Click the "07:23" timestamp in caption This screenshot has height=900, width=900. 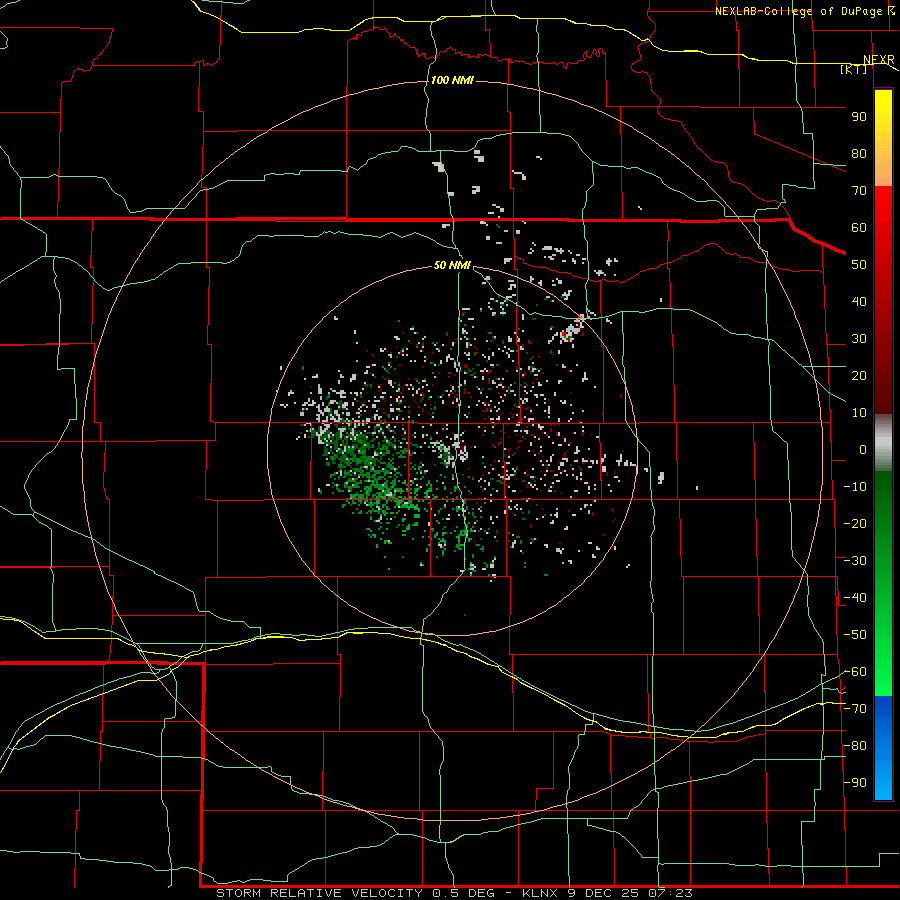click(670, 893)
